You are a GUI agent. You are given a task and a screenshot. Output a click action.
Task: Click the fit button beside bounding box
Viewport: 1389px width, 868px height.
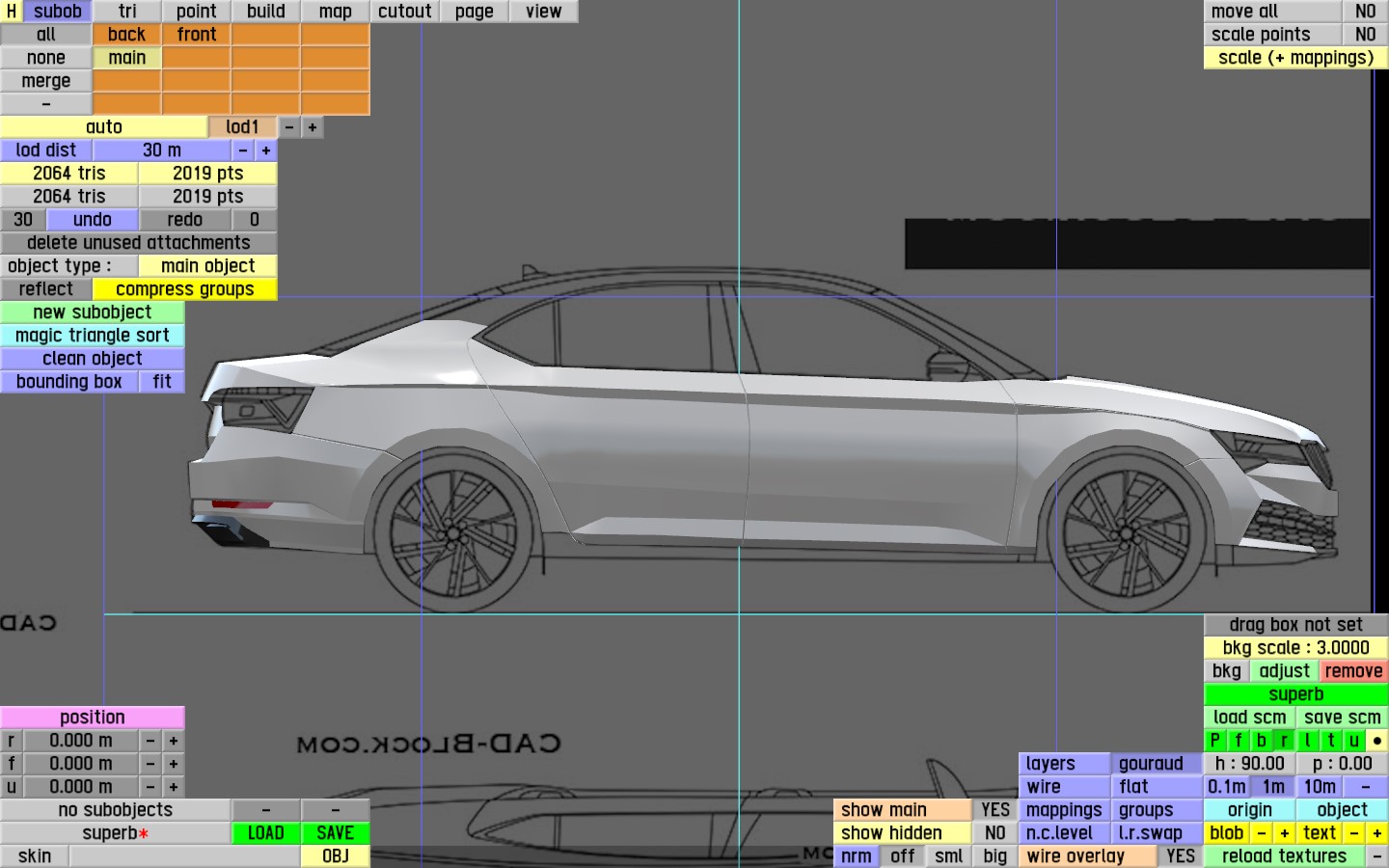point(162,382)
